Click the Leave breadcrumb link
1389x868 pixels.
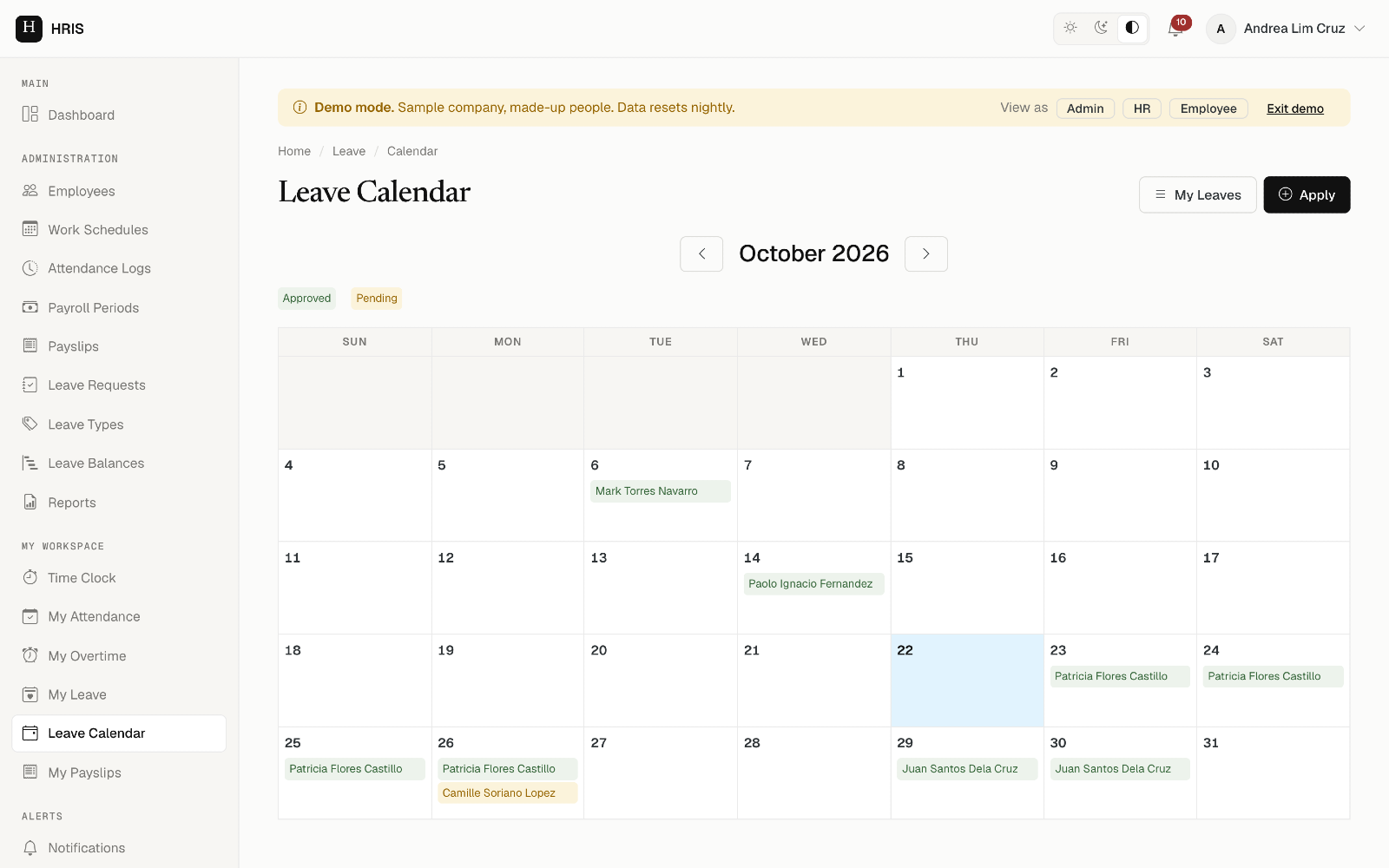point(349,151)
